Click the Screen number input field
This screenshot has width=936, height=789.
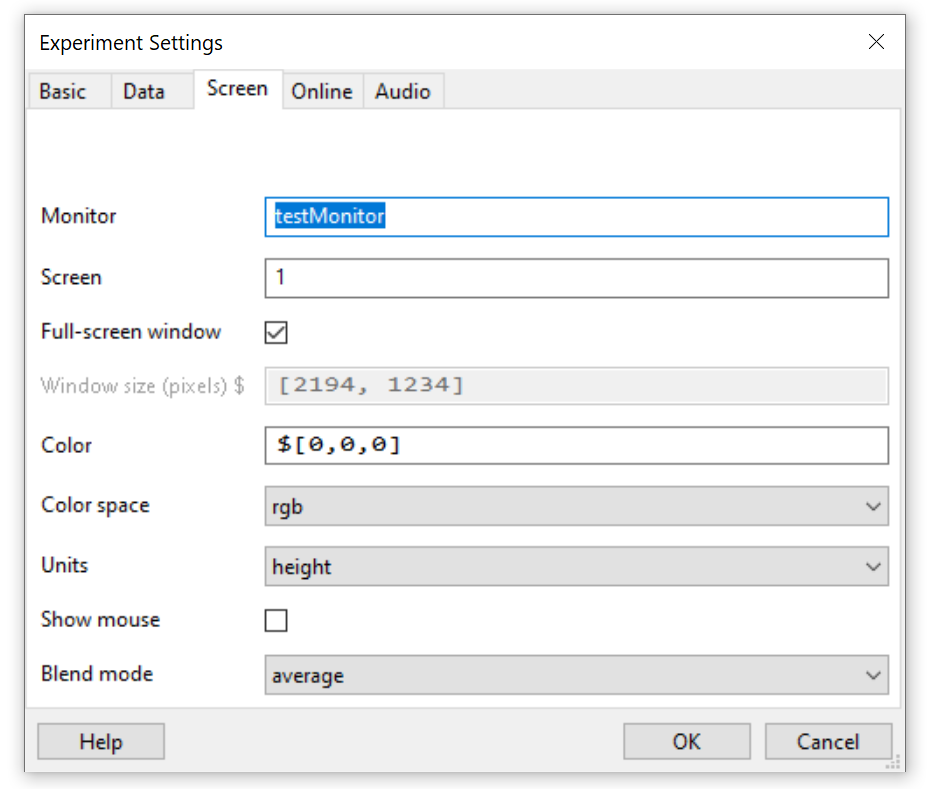click(x=576, y=278)
